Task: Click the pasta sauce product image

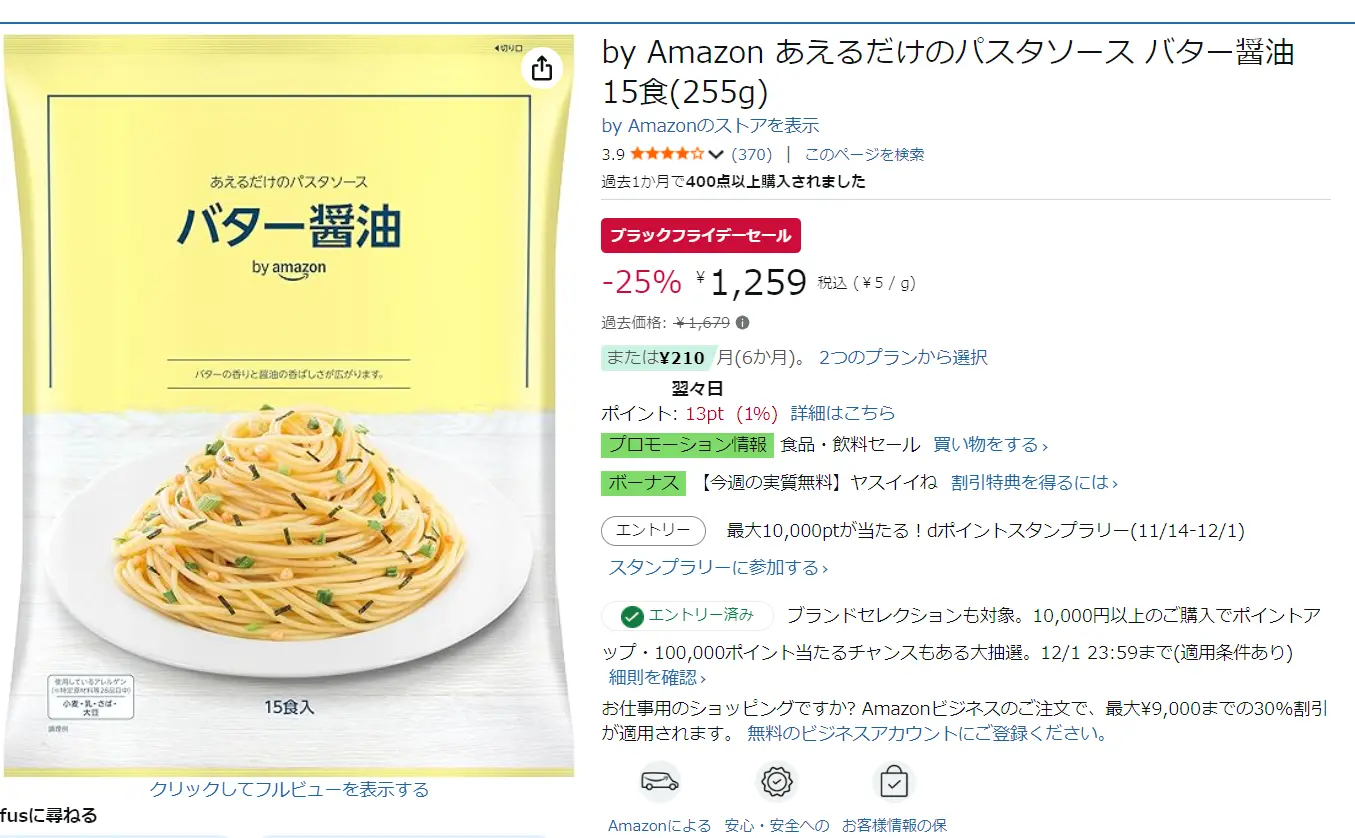Action: click(288, 405)
